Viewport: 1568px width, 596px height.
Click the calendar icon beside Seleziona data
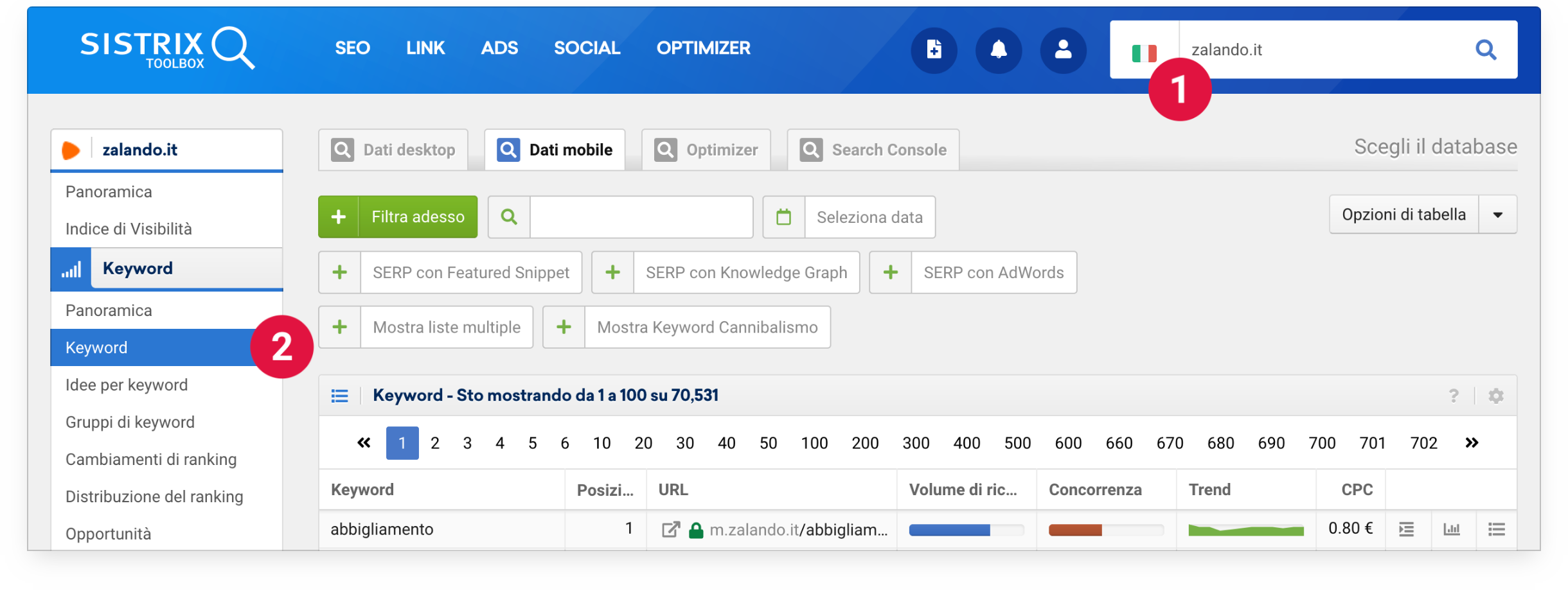pos(783,217)
